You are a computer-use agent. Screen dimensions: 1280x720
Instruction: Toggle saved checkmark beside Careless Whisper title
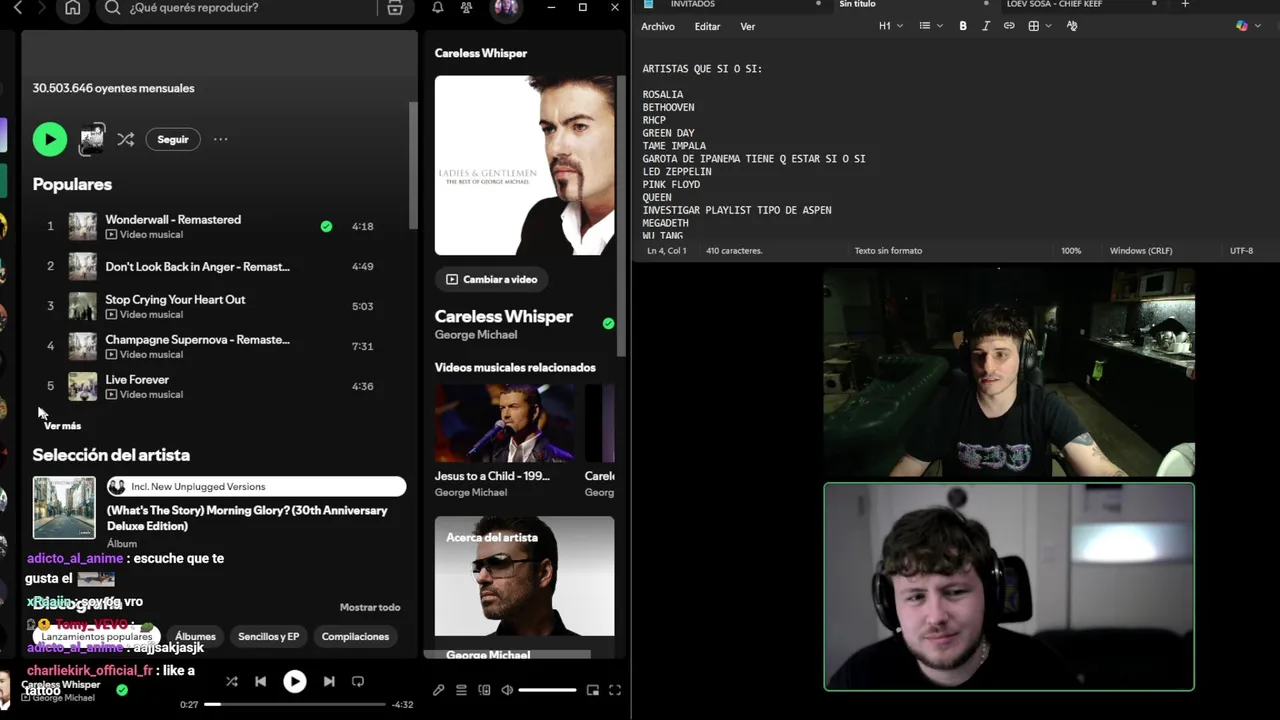(x=608, y=323)
